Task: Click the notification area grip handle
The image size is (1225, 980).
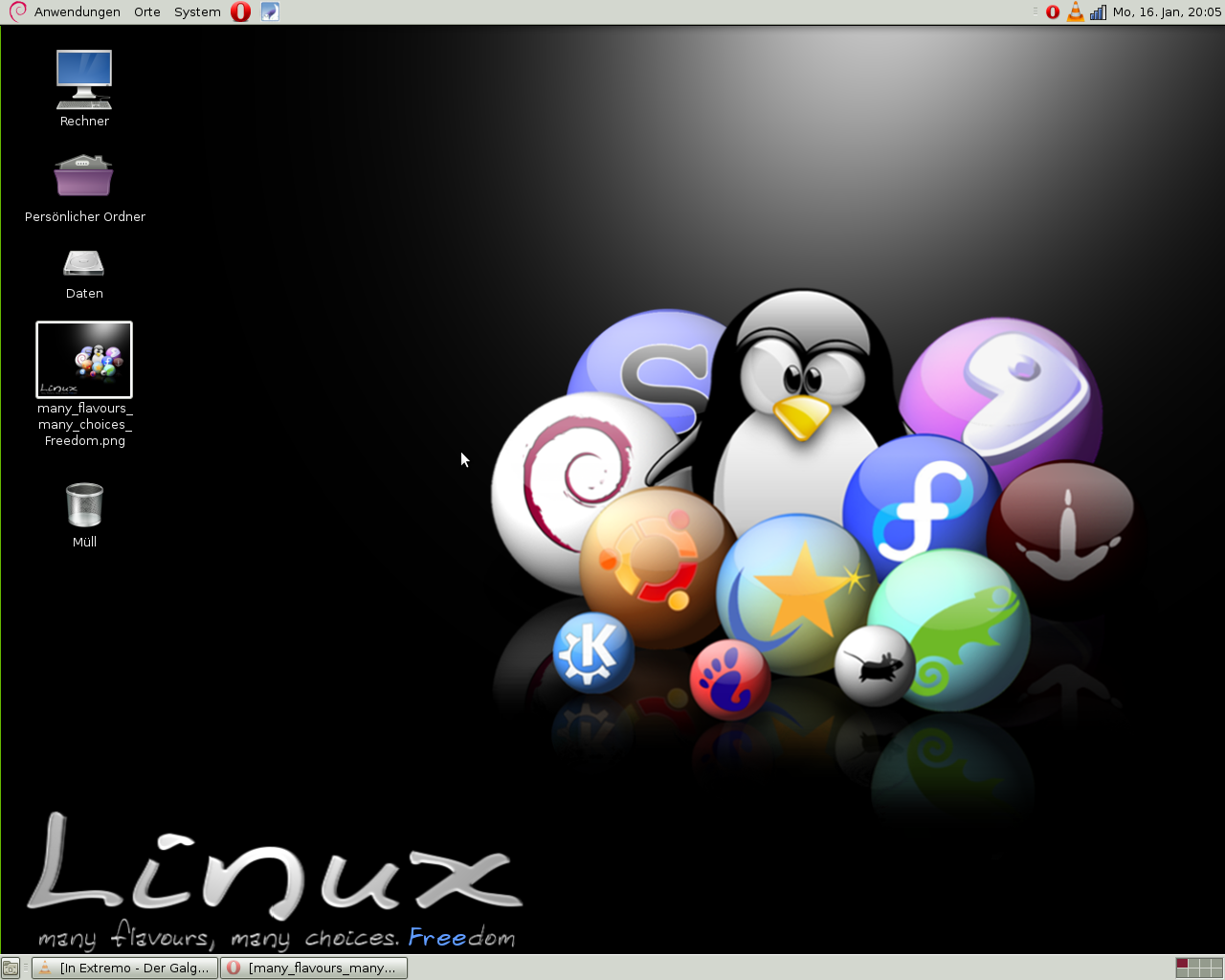Action: (x=1036, y=12)
